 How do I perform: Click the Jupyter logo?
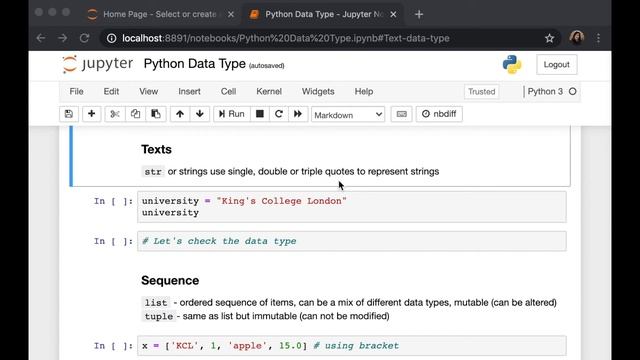[x=98, y=64]
